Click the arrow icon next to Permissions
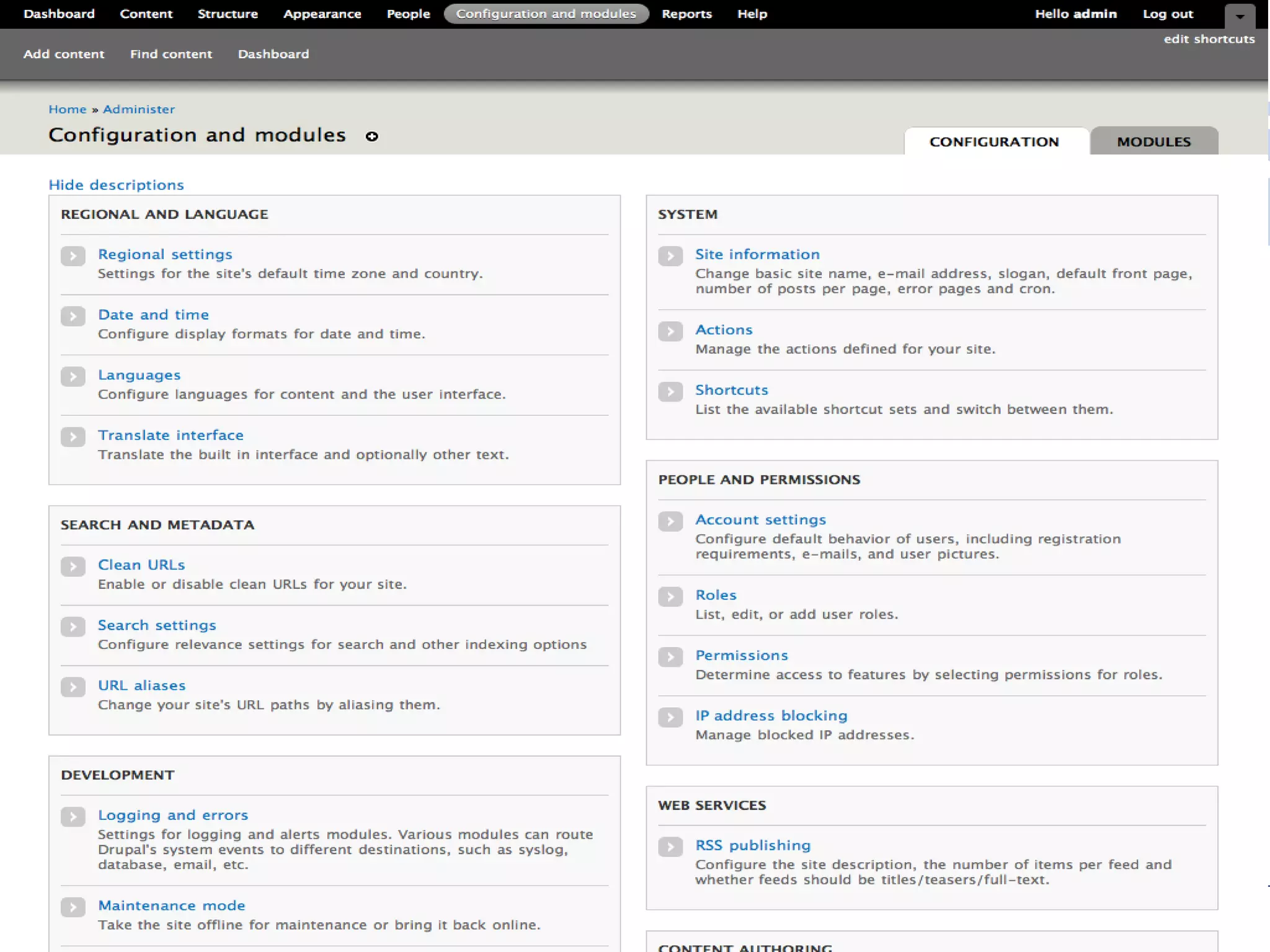 (x=670, y=657)
